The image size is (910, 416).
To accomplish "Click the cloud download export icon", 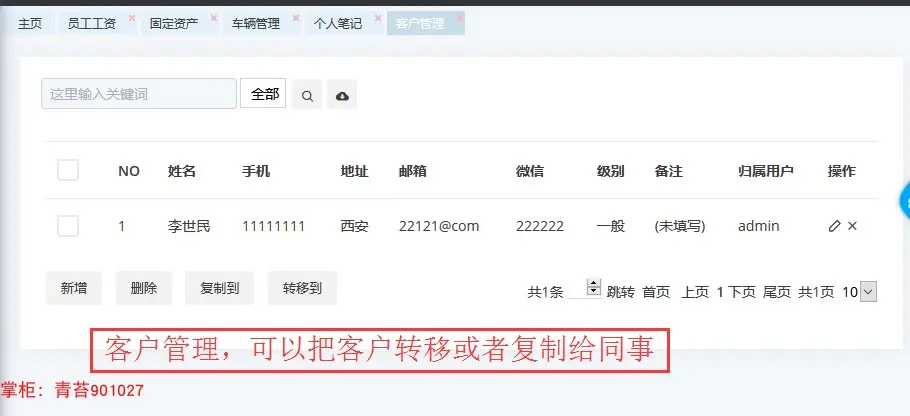I will point(342,95).
